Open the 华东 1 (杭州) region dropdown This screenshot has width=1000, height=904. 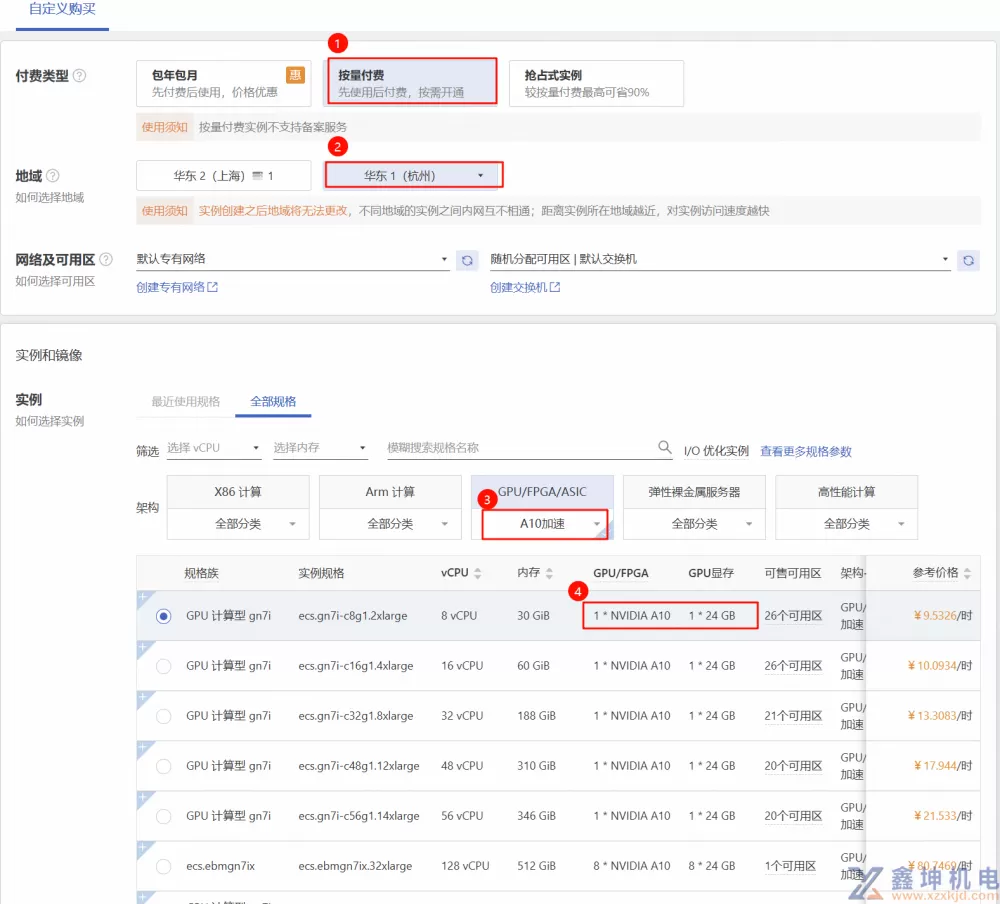[x=413, y=175]
